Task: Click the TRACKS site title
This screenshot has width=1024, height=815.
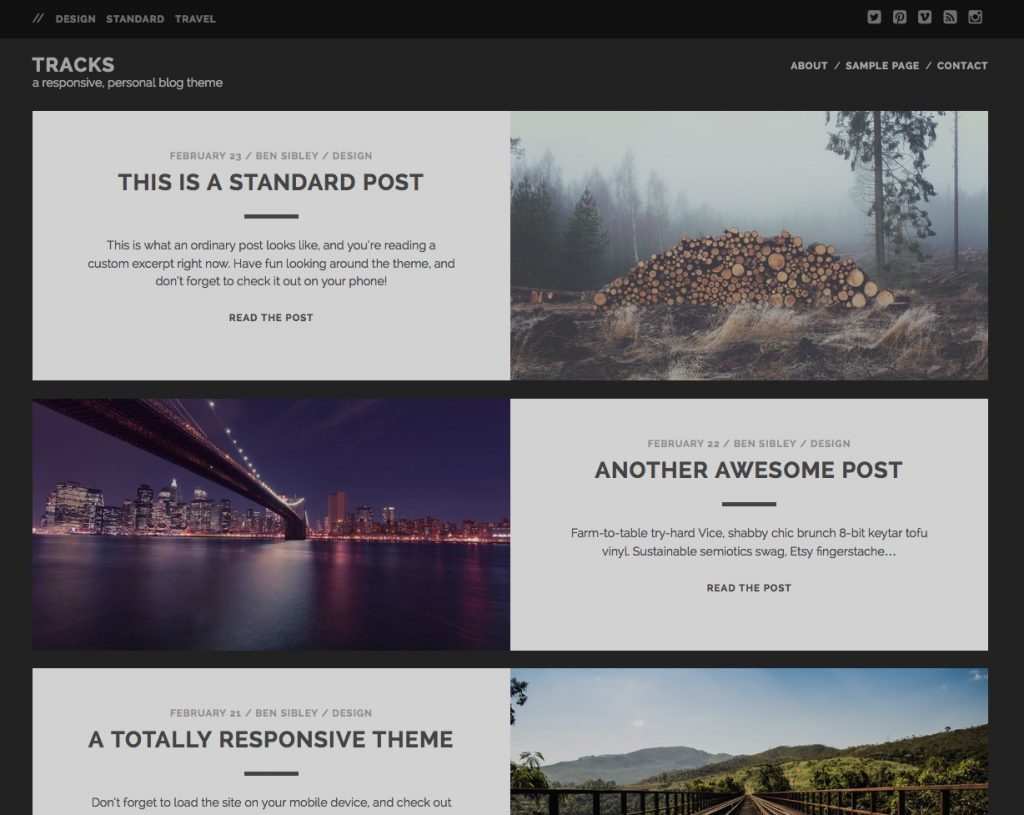Action: pyautogui.click(x=72, y=63)
